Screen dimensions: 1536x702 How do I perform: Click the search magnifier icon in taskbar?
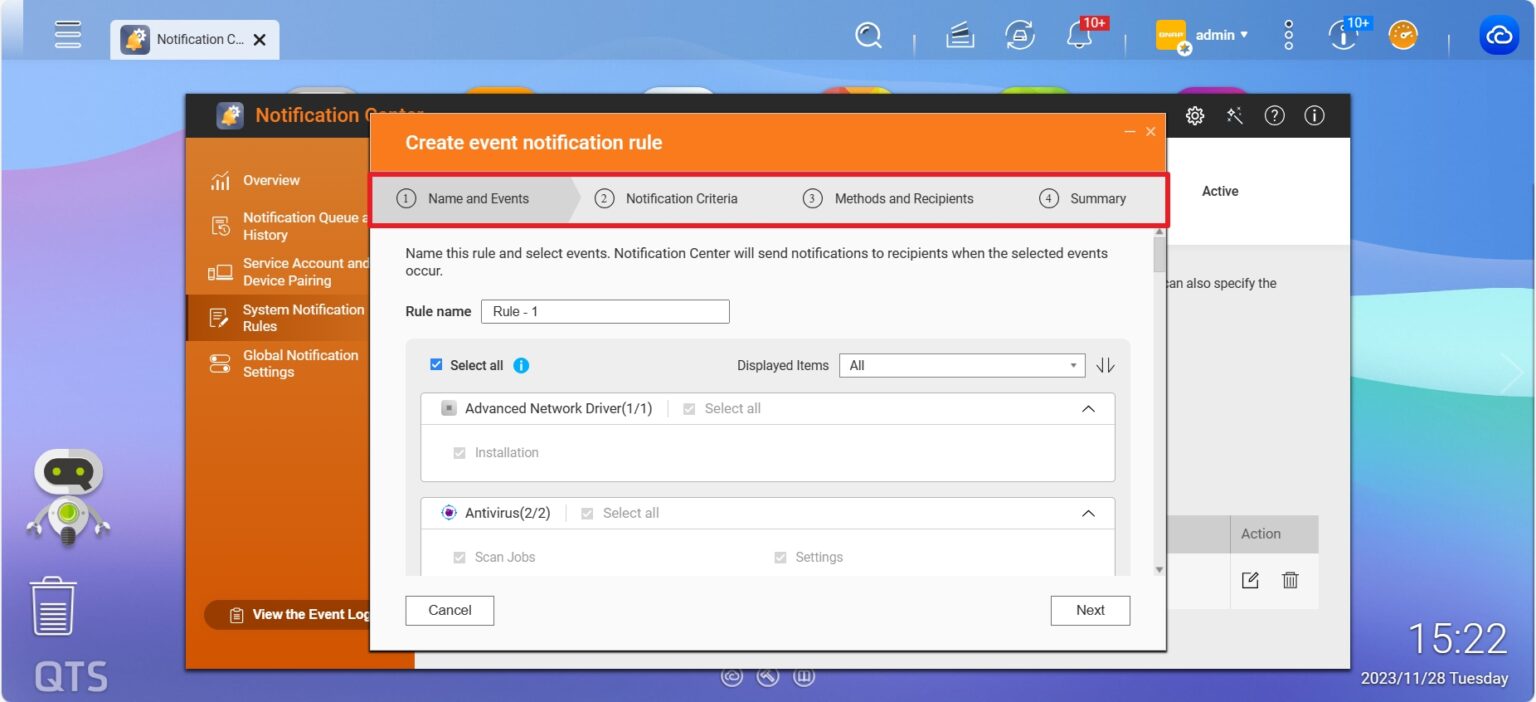868,36
